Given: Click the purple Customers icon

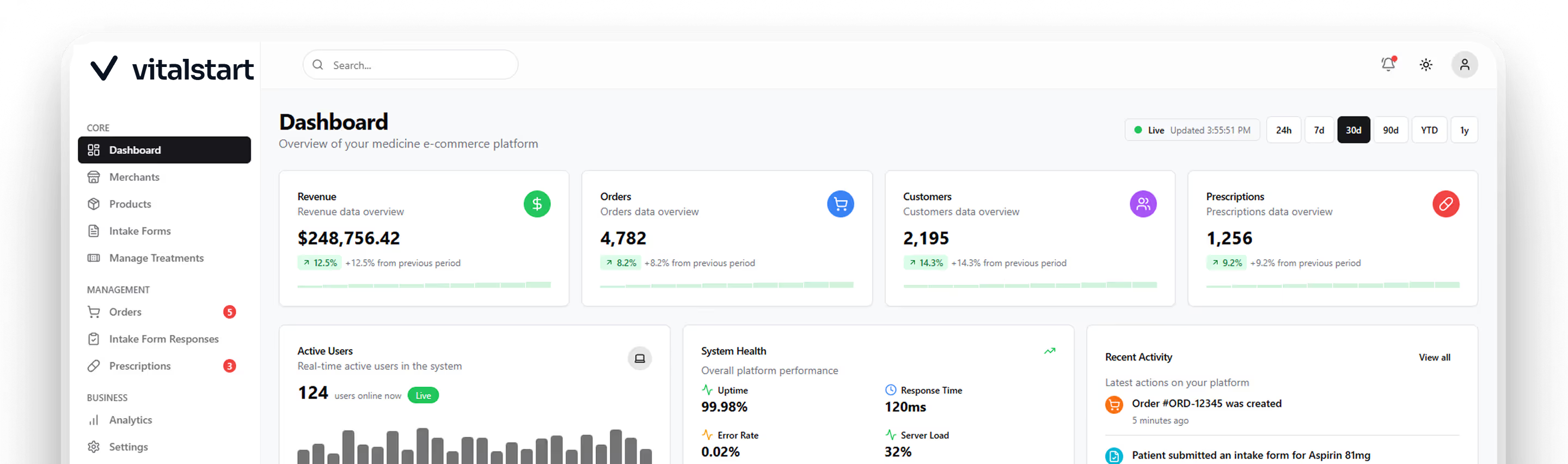Looking at the screenshot, I should (x=1143, y=204).
